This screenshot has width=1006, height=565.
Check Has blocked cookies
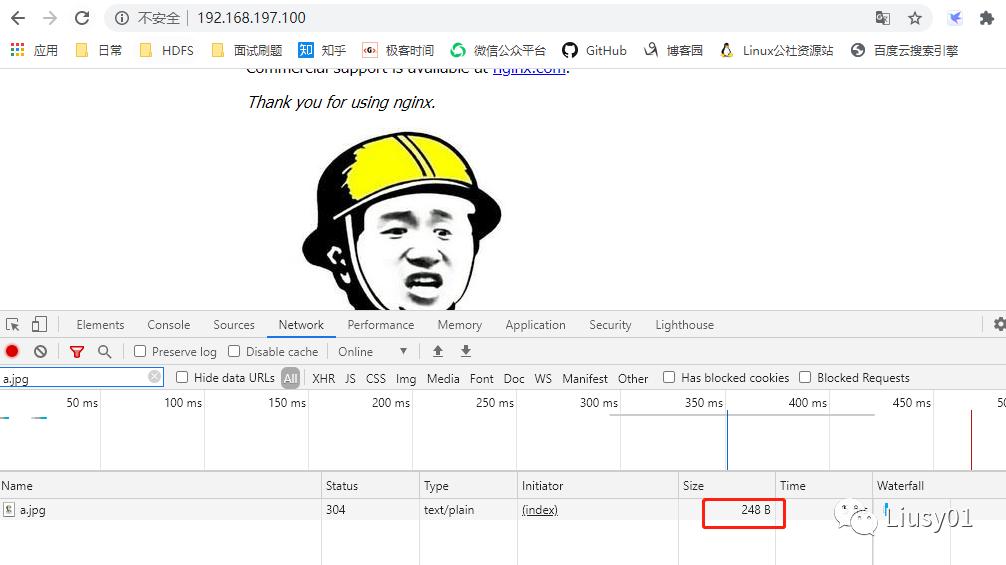coord(669,378)
